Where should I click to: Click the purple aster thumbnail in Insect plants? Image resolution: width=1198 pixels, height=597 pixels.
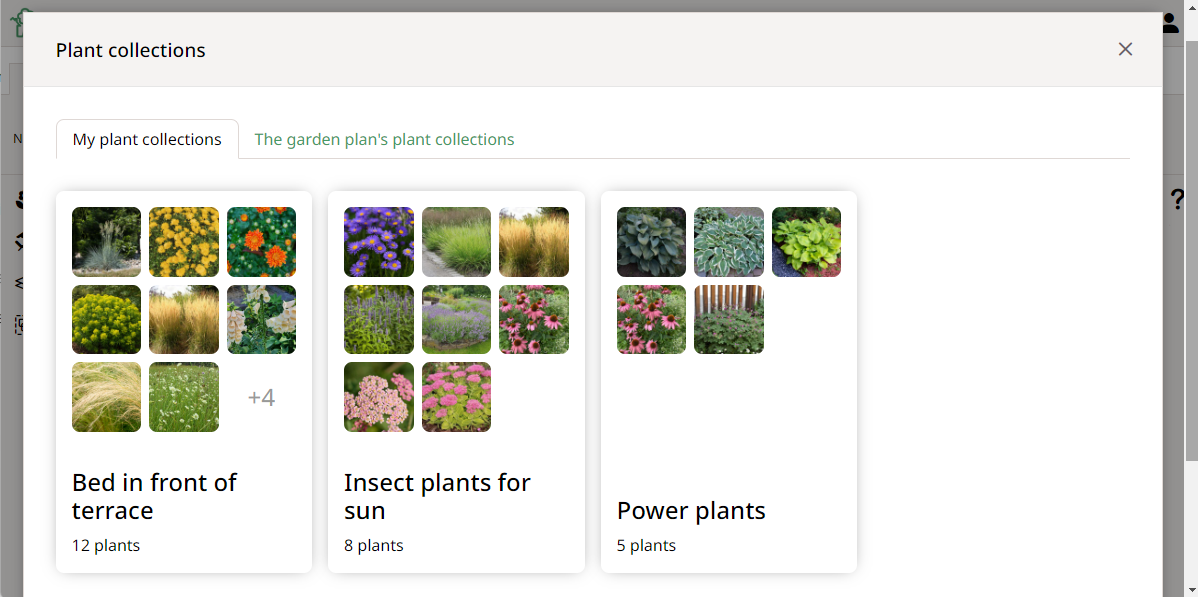point(378,242)
